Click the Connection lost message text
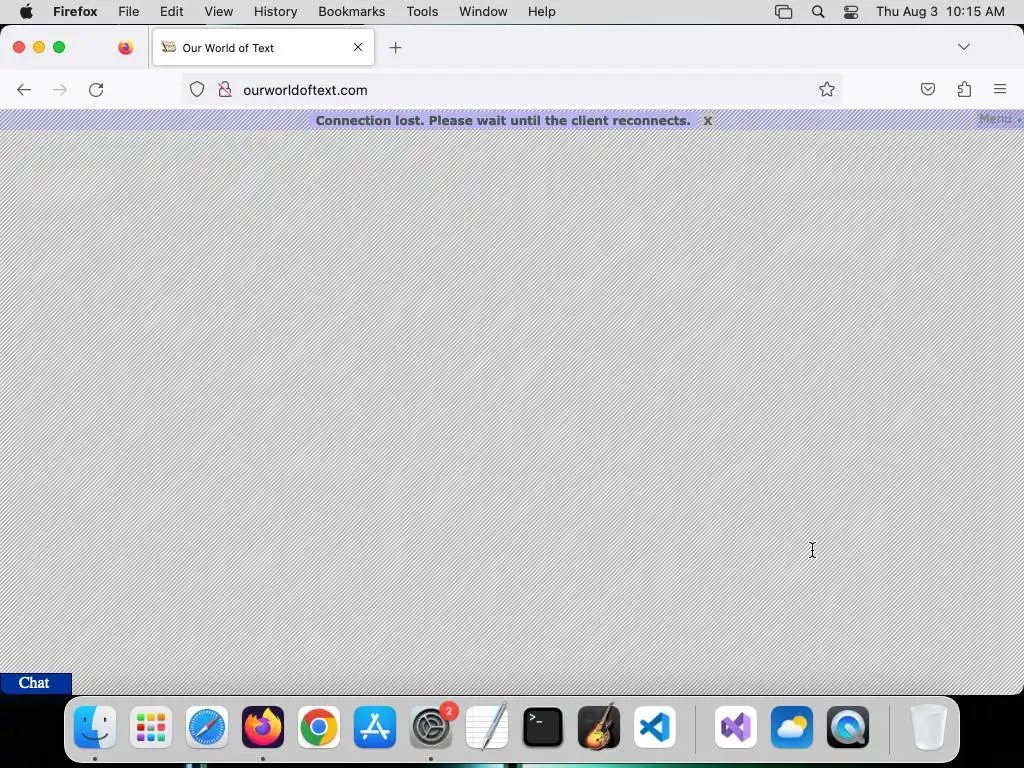The width and height of the screenshot is (1024, 768). pos(503,120)
